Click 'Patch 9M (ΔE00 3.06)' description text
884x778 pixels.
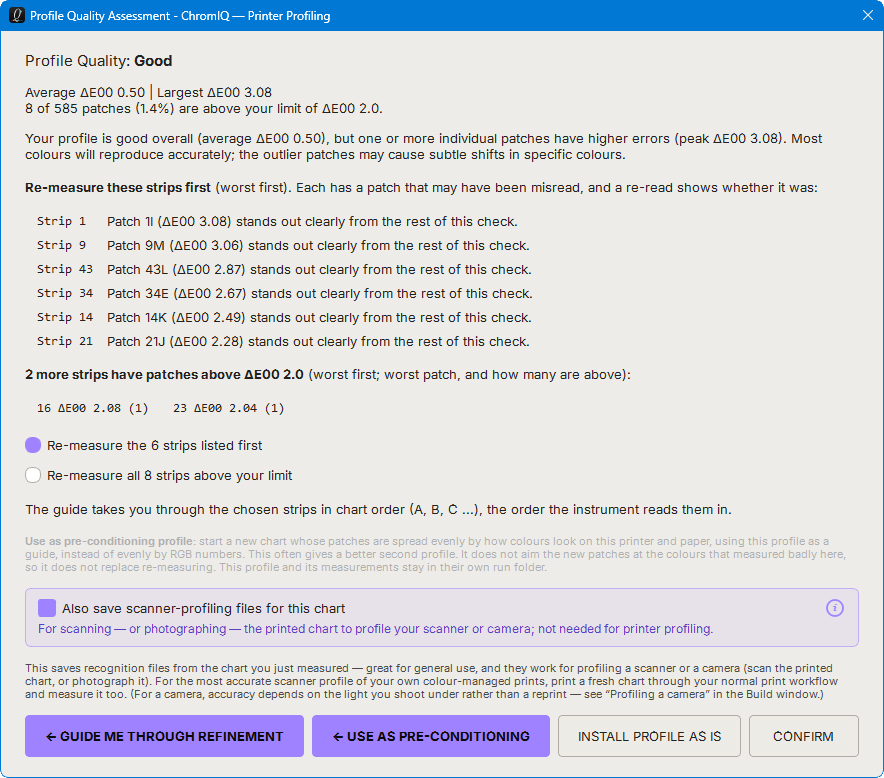tap(319, 245)
